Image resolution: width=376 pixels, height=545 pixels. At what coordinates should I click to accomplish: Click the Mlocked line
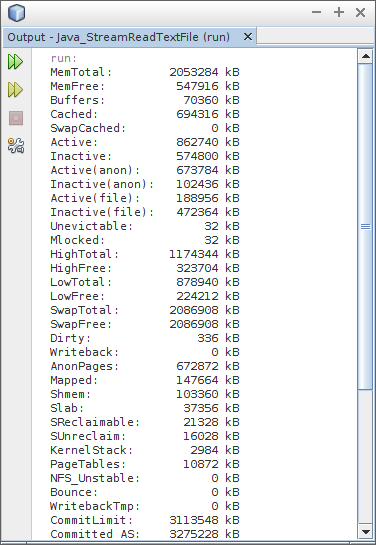coord(145,240)
